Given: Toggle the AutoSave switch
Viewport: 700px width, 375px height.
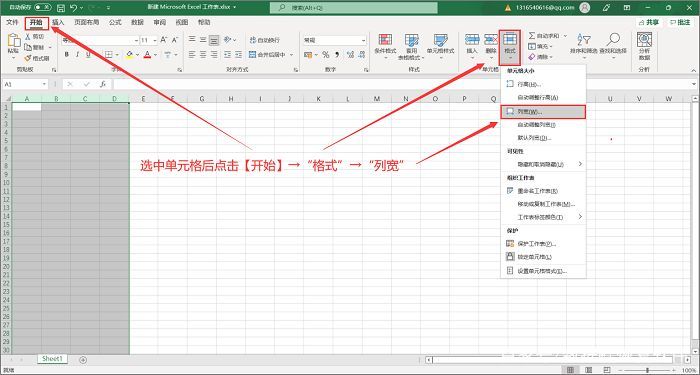Looking at the screenshot, I should [x=42, y=8].
